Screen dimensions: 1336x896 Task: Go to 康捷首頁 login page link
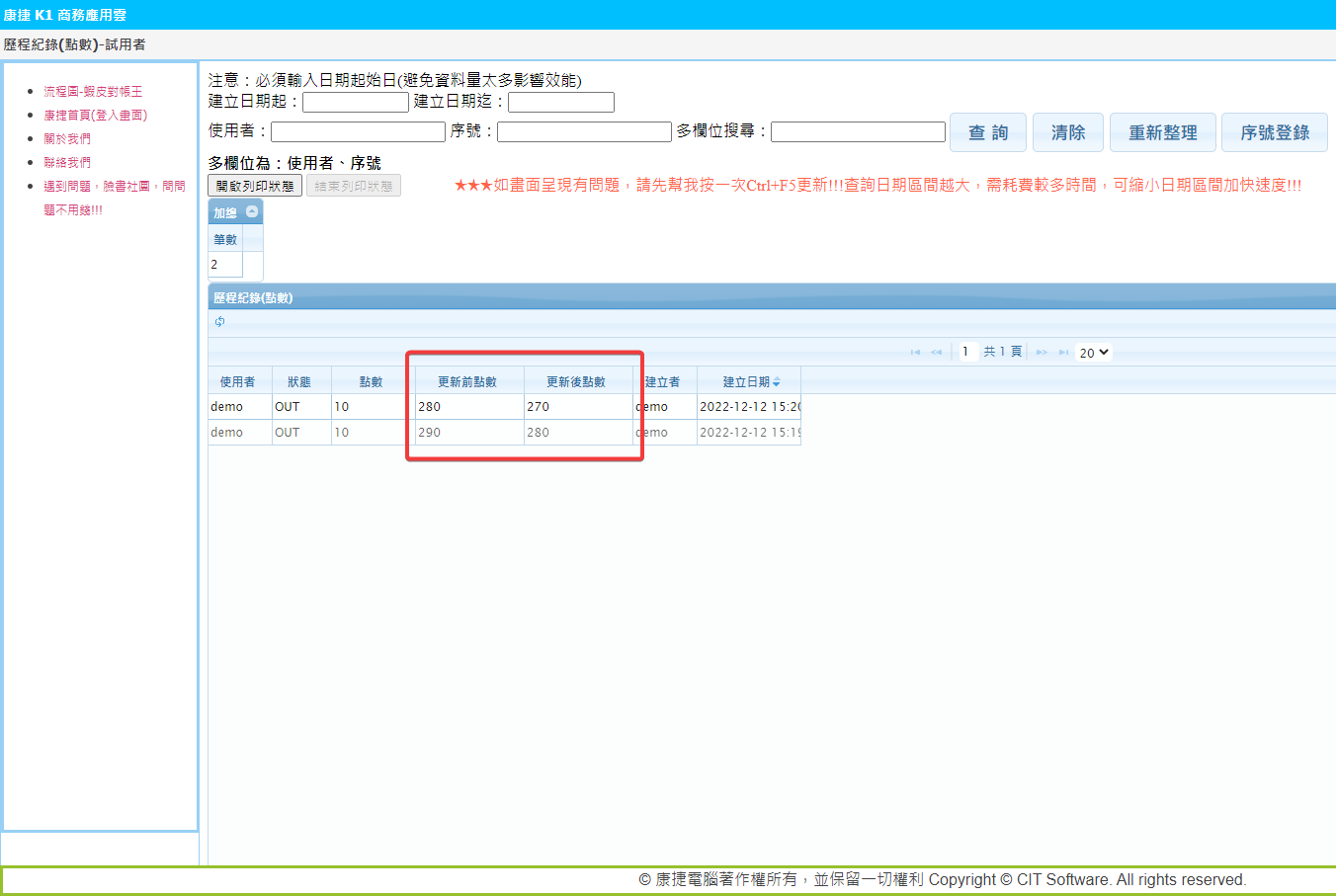(95, 116)
